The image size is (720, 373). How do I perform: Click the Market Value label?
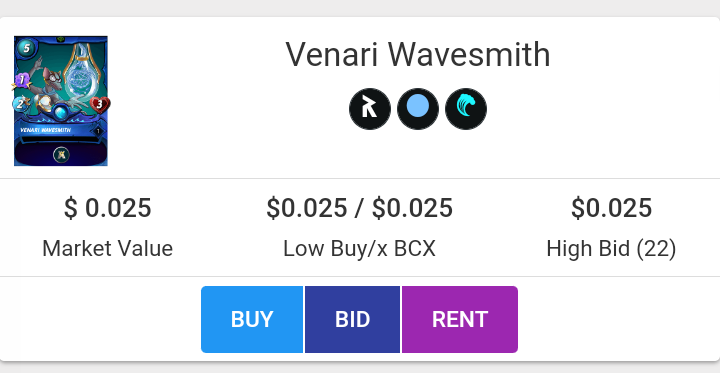pyautogui.click(x=107, y=249)
